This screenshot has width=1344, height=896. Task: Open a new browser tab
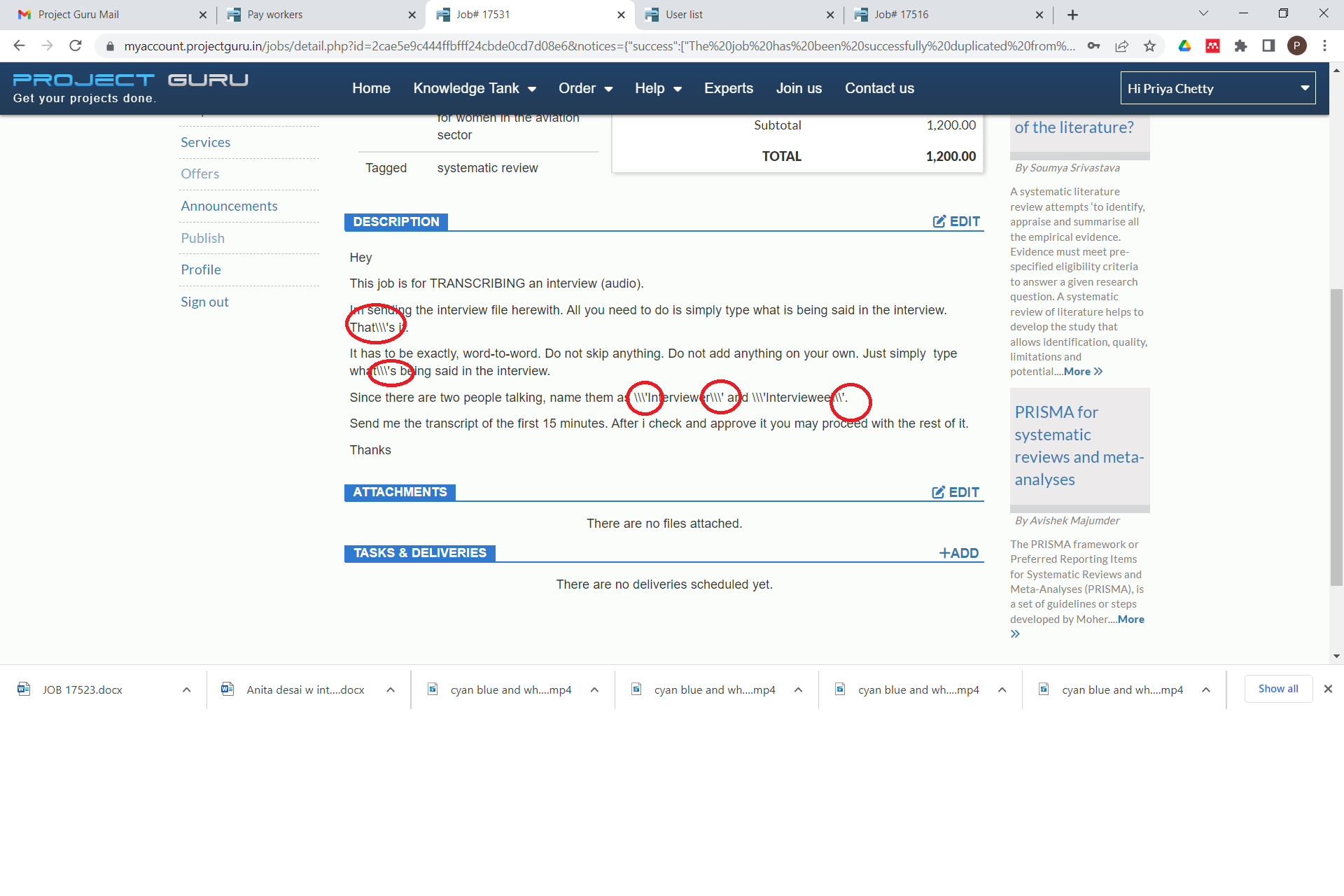[1072, 15]
